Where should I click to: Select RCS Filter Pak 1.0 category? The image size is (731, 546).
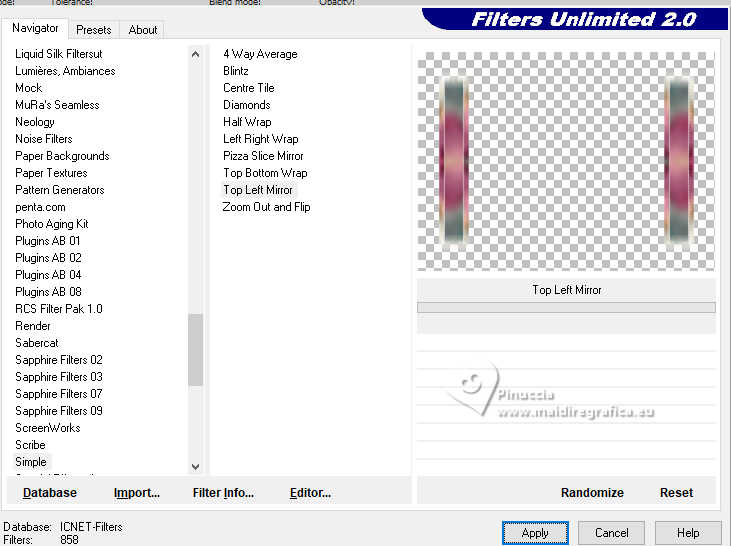click(x=59, y=309)
